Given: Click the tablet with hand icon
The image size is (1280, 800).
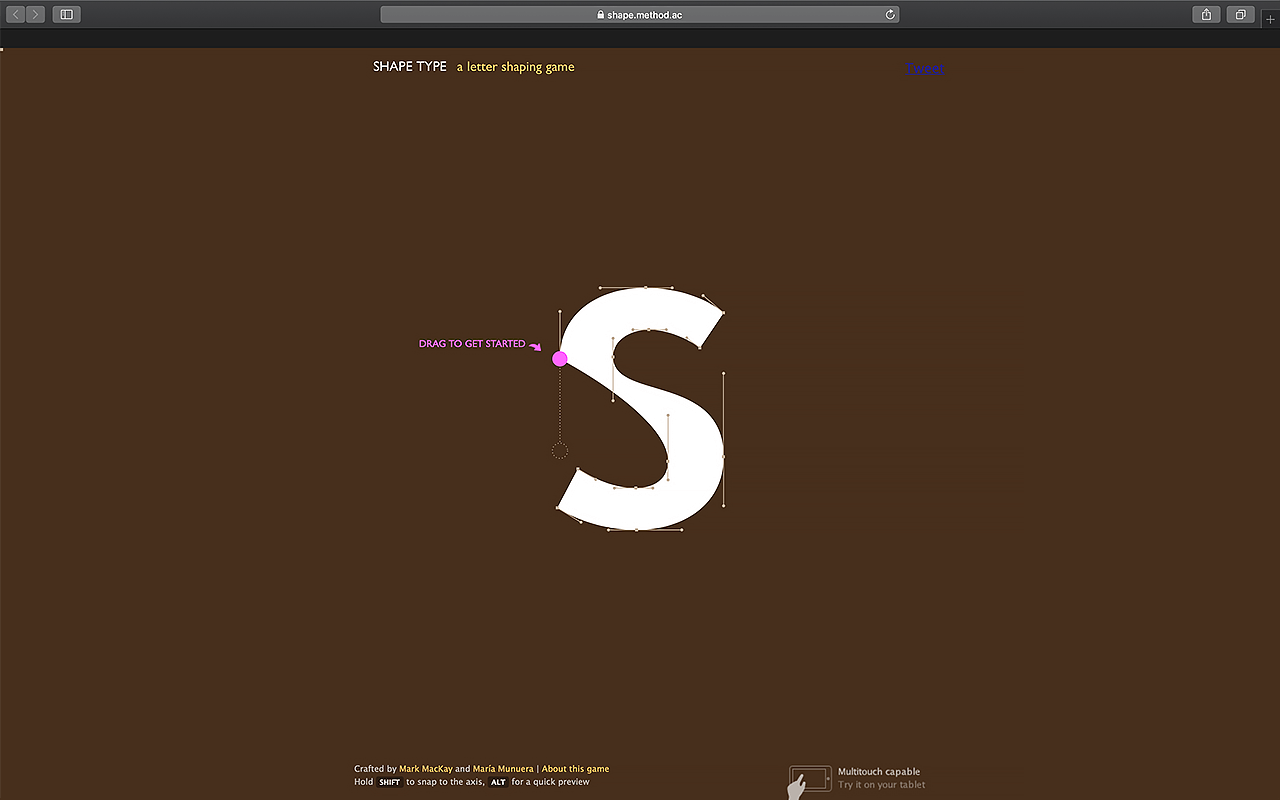Looking at the screenshot, I should coord(809,780).
